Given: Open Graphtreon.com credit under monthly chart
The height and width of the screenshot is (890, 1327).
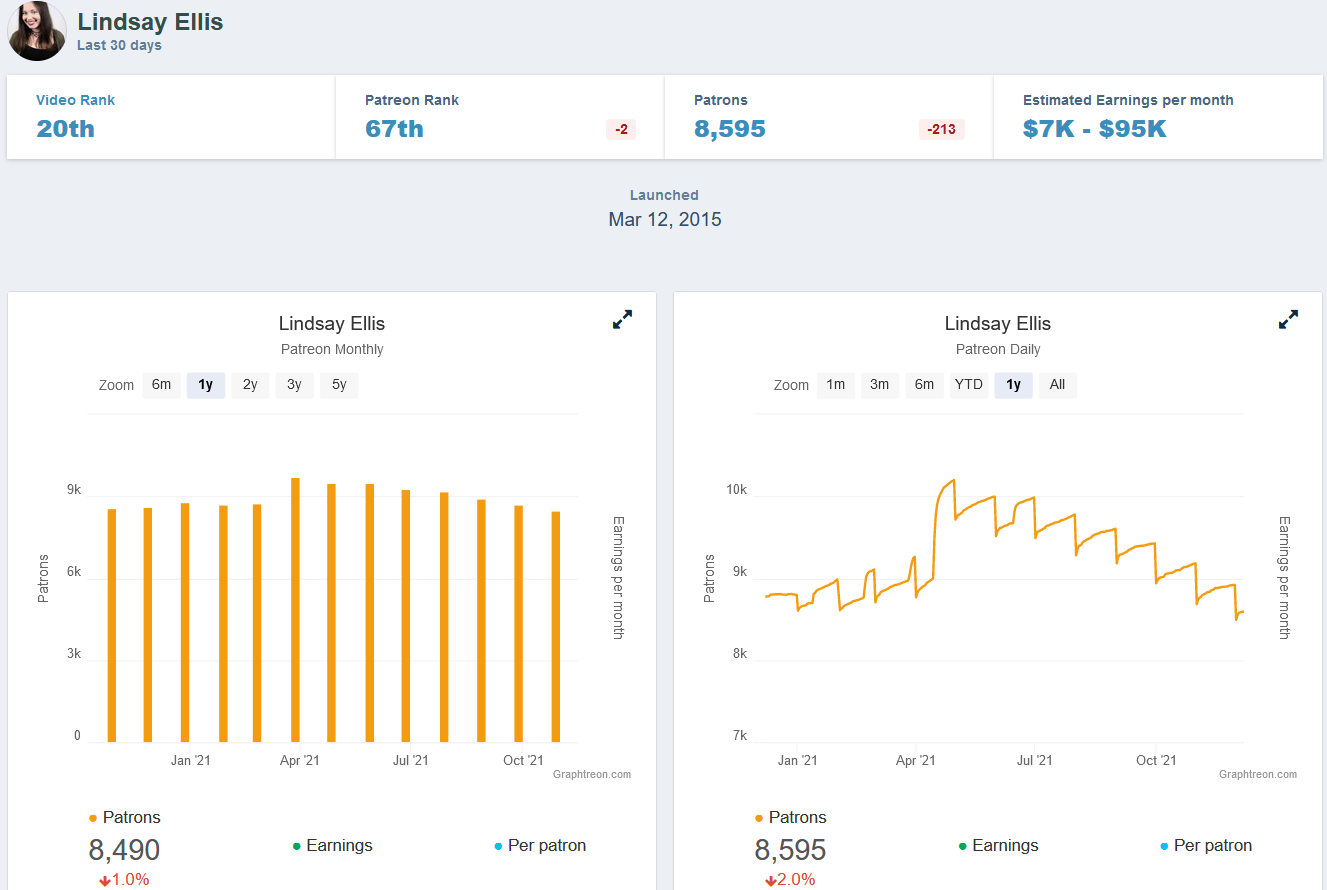Looking at the screenshot, I should (x=592, y=774).
